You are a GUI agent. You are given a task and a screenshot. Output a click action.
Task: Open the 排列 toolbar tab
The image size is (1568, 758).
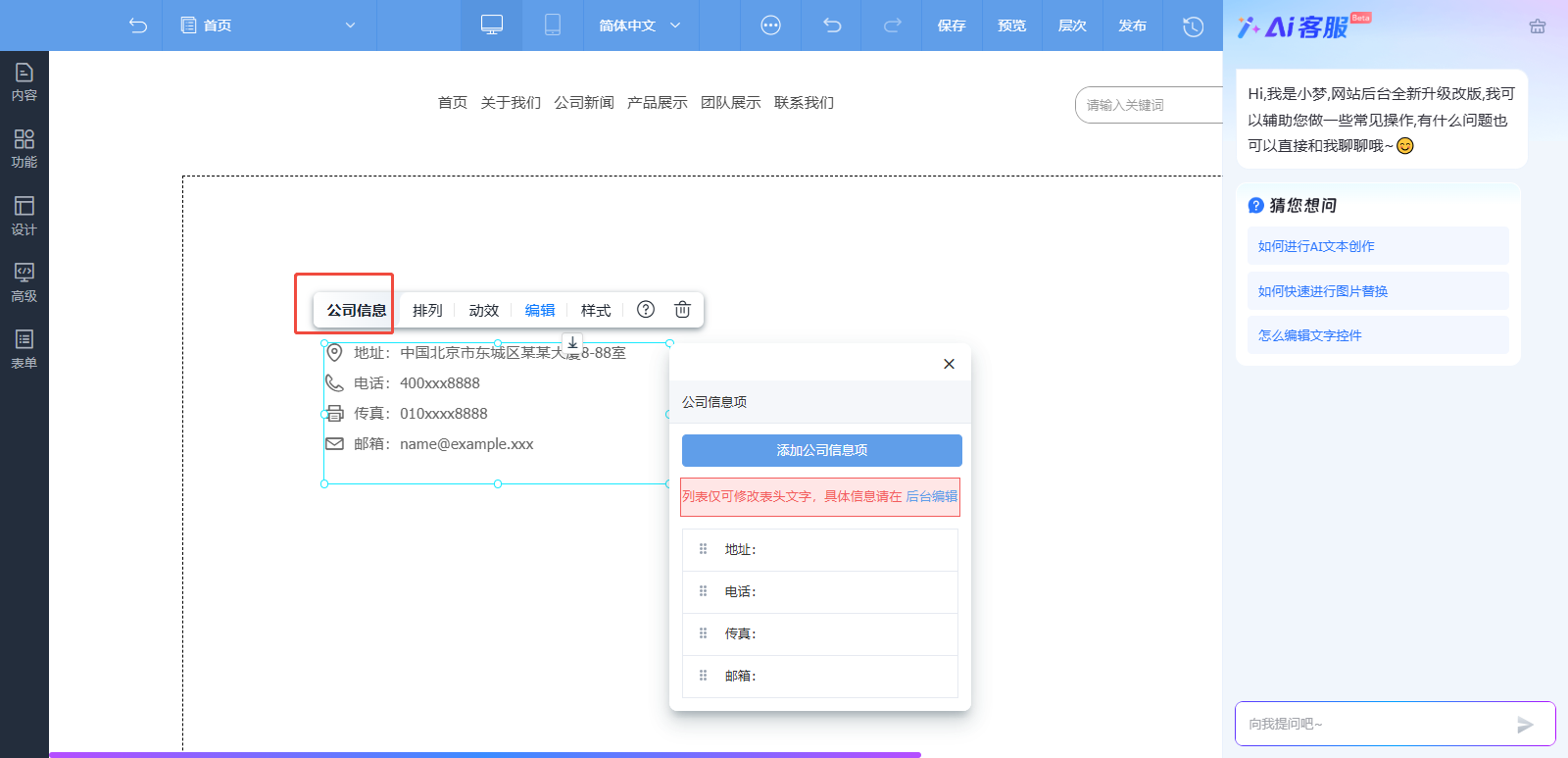[x=427, y=310]
